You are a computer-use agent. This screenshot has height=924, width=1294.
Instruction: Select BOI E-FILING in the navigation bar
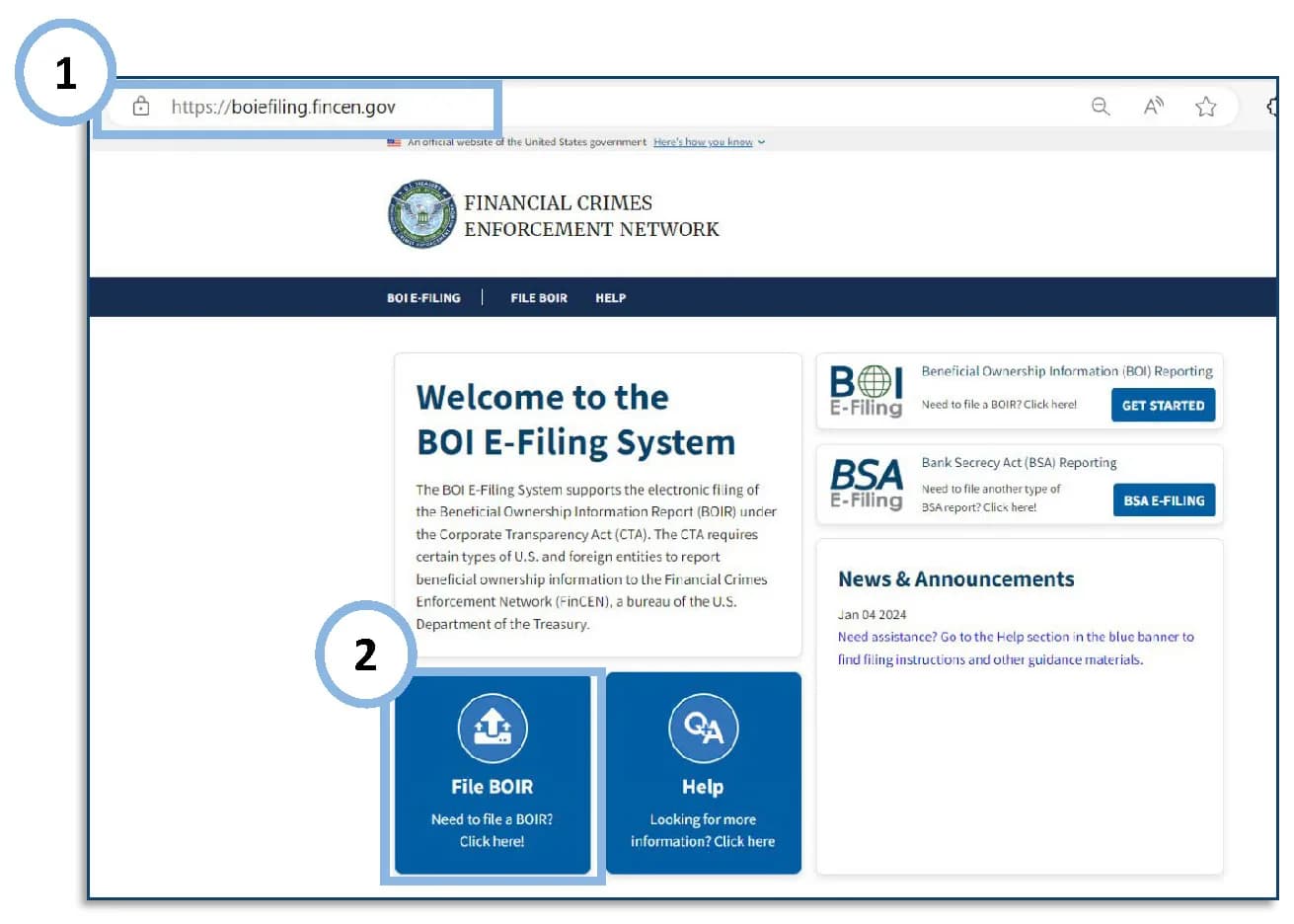[x=423, y=298]
